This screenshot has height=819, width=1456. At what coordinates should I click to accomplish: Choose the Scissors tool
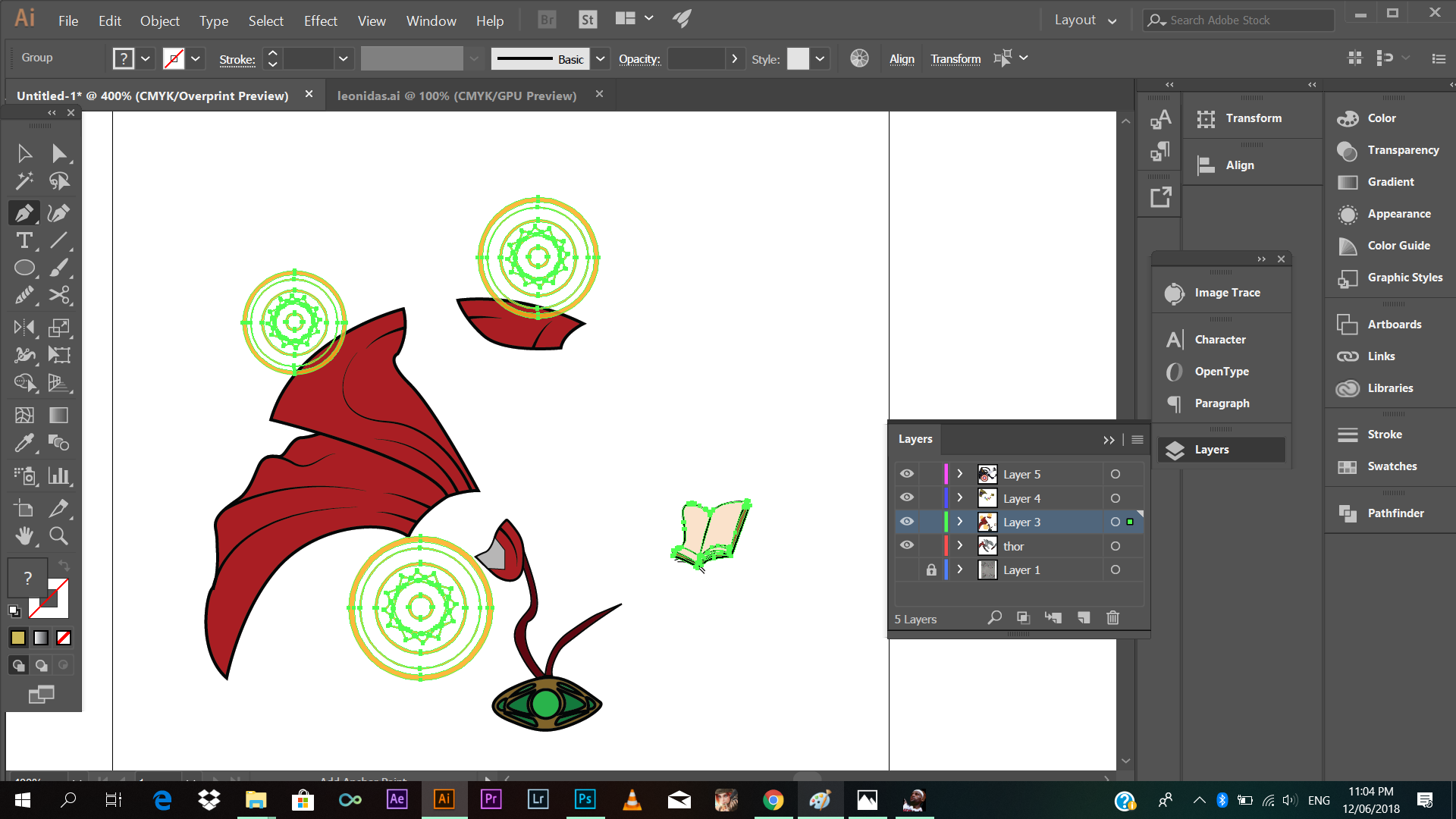coord(59,295)
